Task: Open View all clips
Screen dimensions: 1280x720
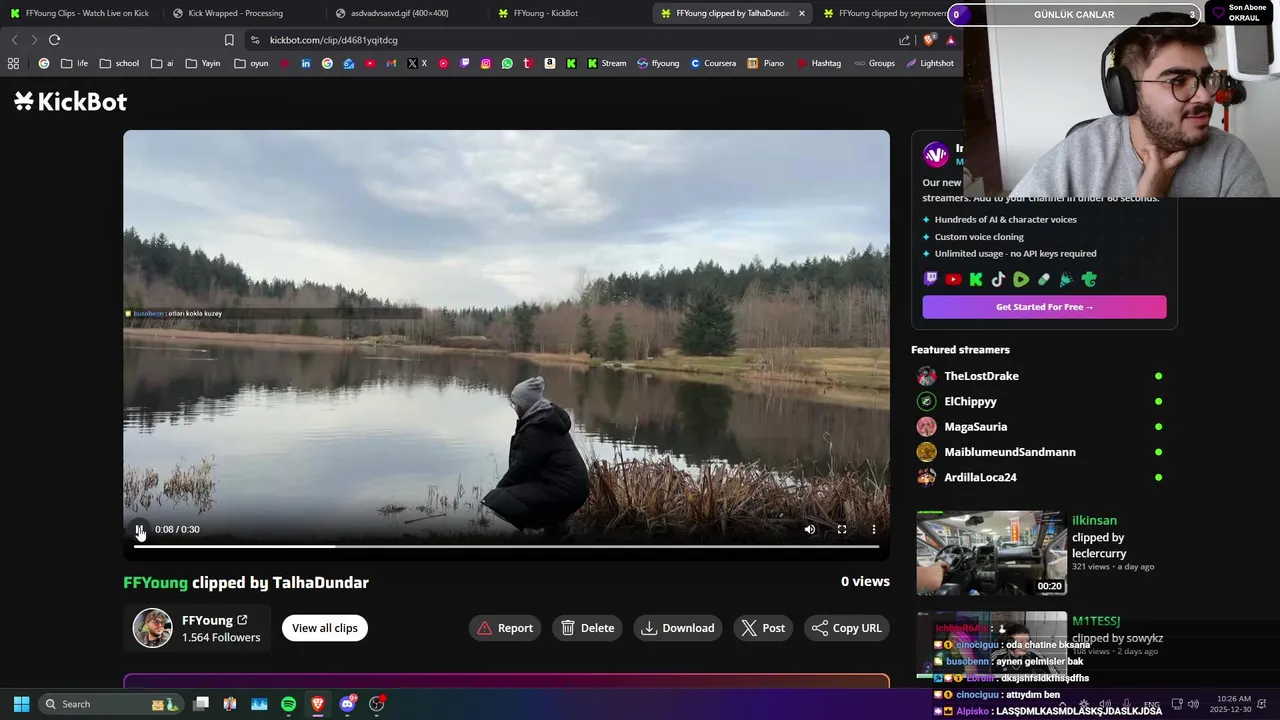Action: pos(325,628)
